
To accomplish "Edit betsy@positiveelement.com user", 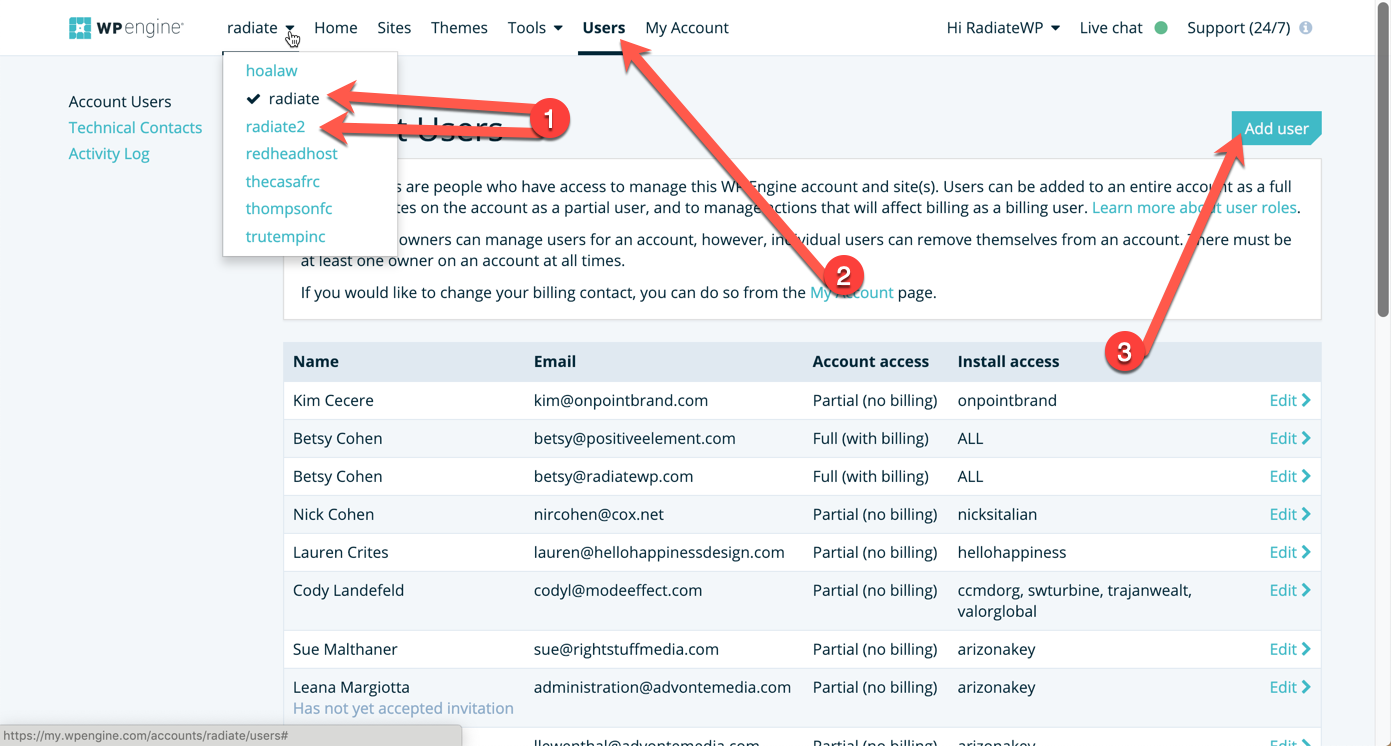I will [x=1290, y=438].
